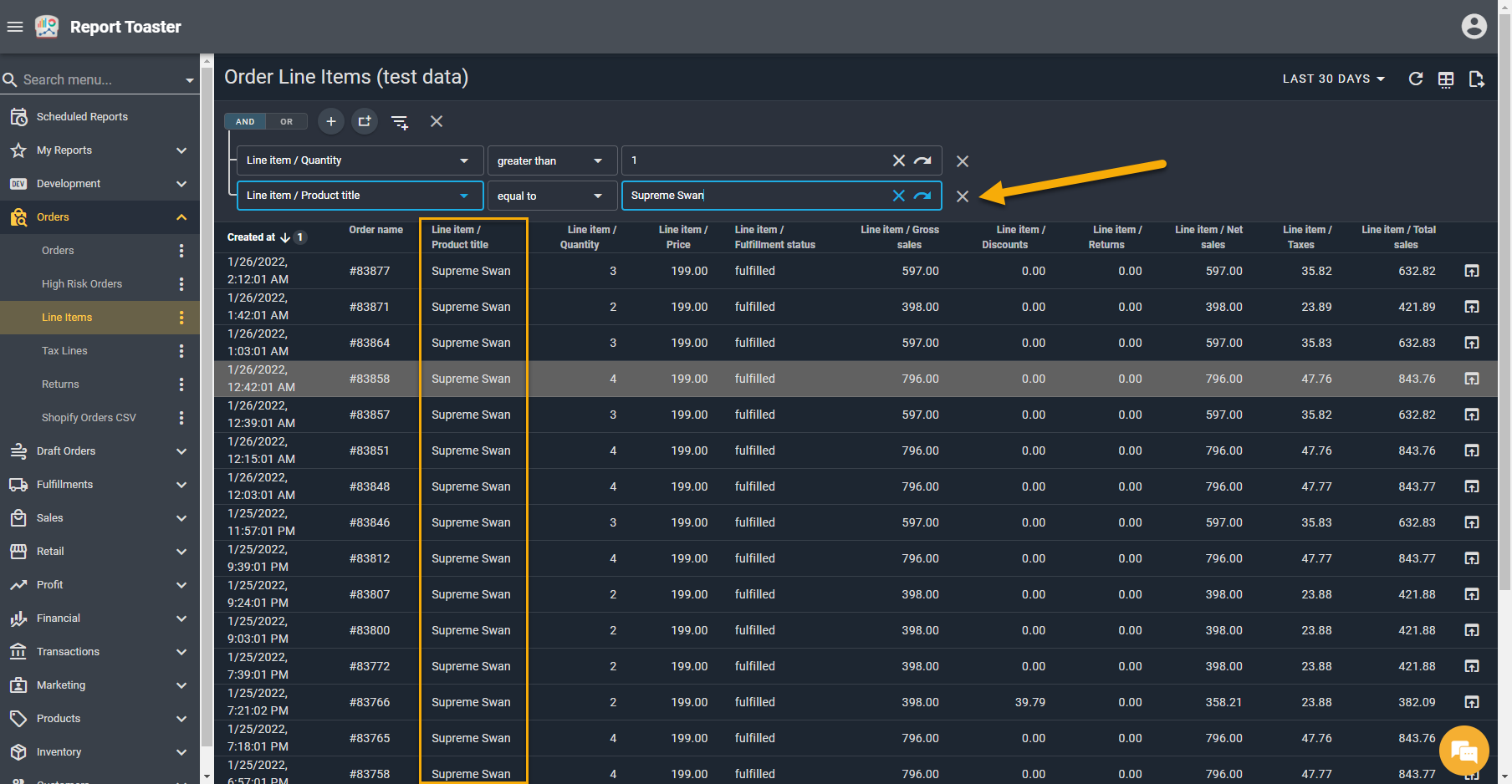Remove the Product title filter row
Viewport: 1512px width, 784px height.
[963, 196]
